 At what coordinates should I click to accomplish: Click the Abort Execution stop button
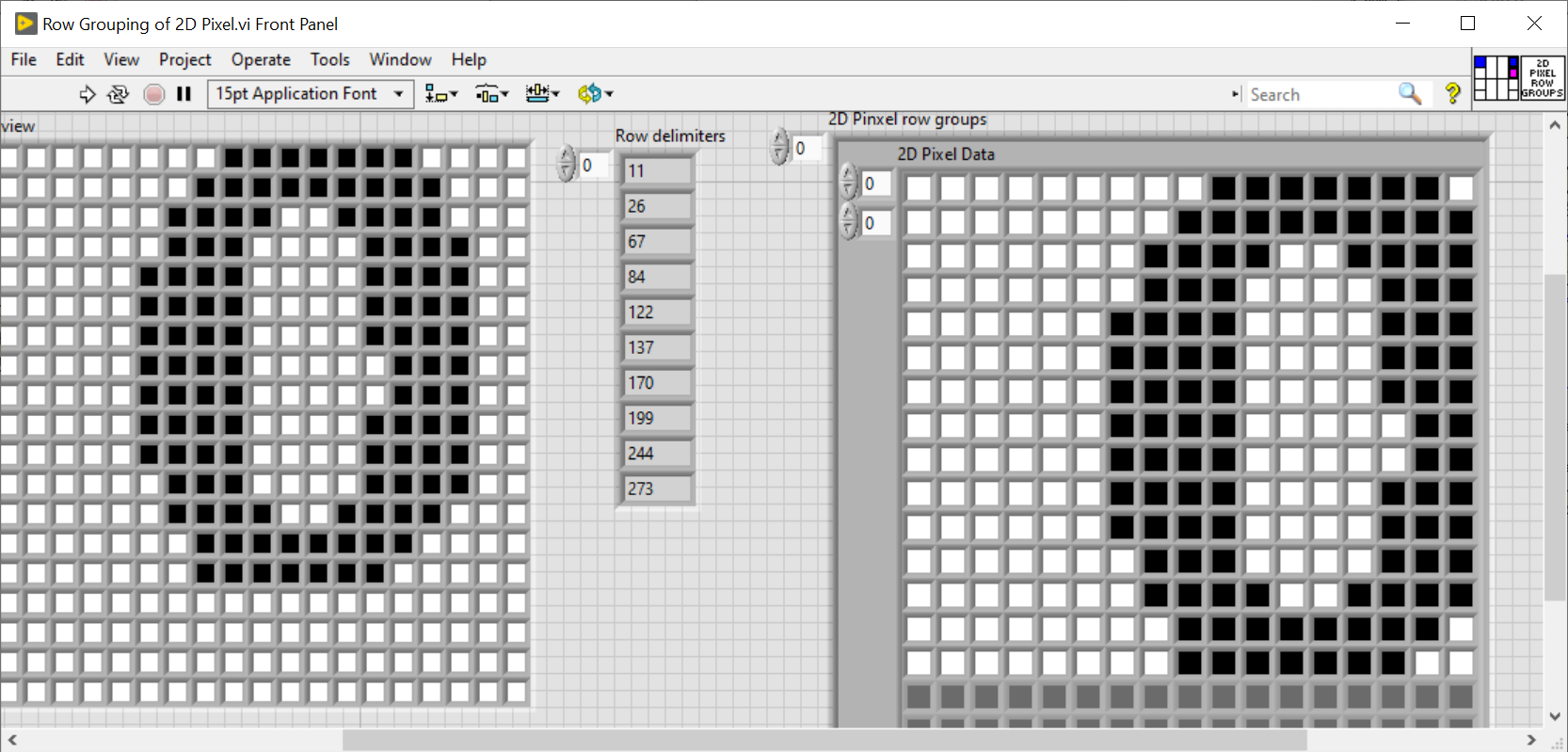pyautogui.click(x=154, y=94)
